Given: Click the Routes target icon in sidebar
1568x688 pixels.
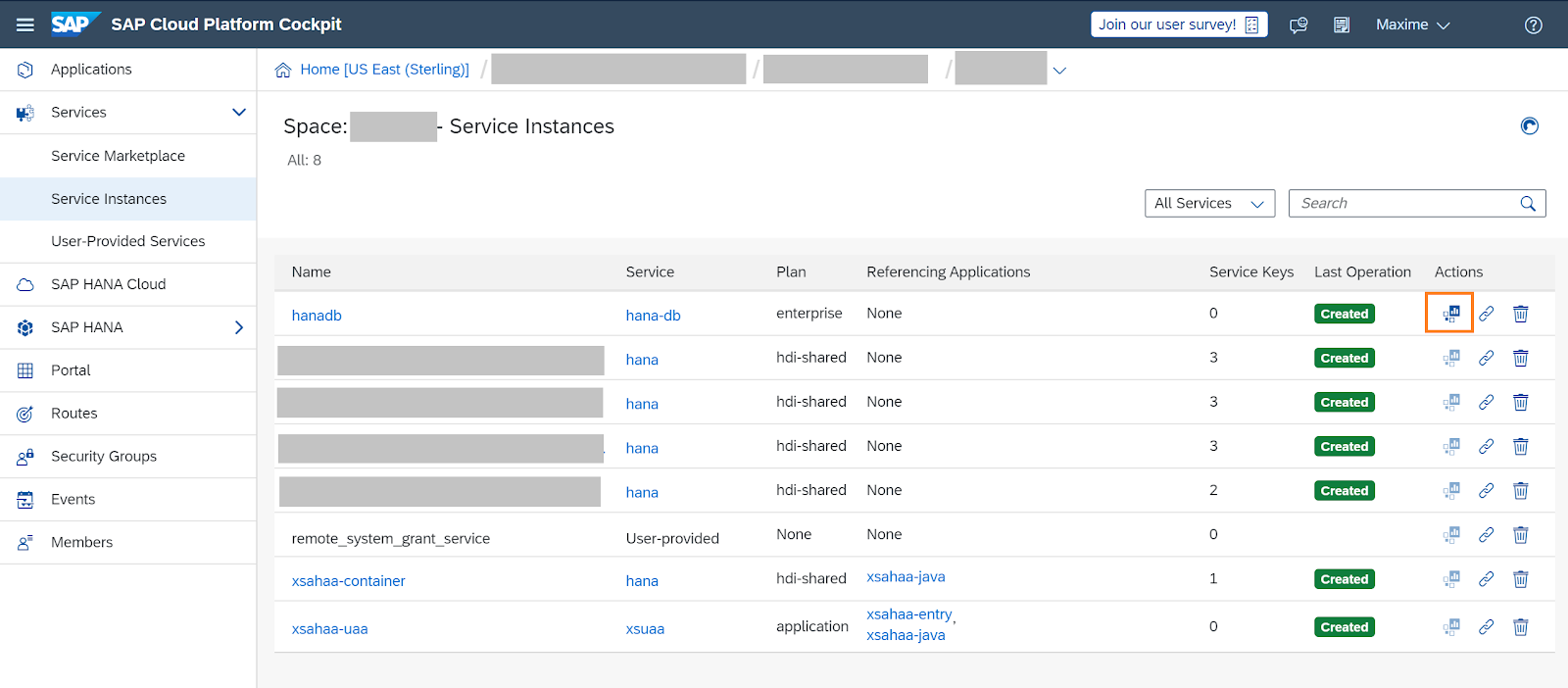Looking at the screenshot, I should [x=25, y=414].
